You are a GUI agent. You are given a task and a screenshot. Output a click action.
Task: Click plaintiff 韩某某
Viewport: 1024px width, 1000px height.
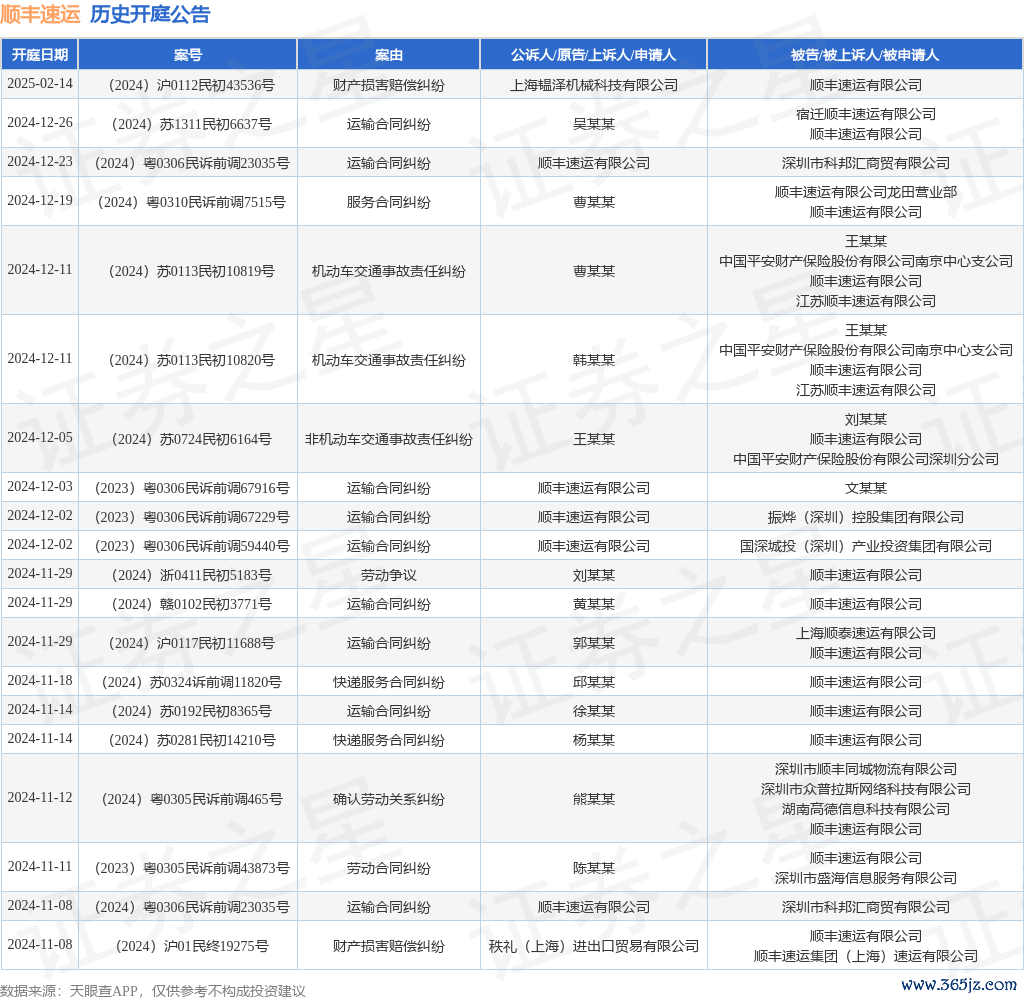pyautogui.click(x=594, y=360)
